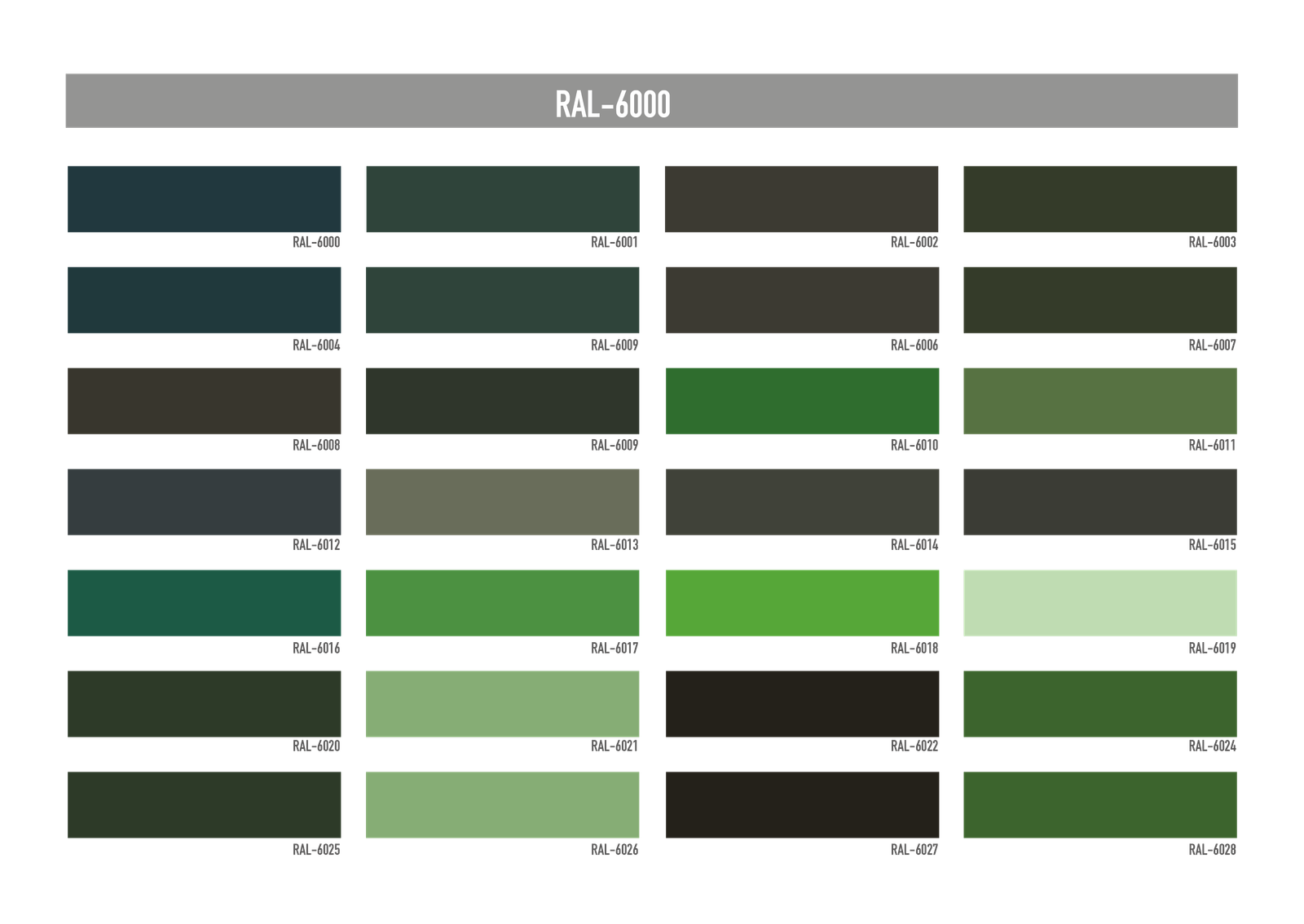Click the RAL-6019 text label
This screenshot has width=1304, height=924.
[x=1213, y=649]
